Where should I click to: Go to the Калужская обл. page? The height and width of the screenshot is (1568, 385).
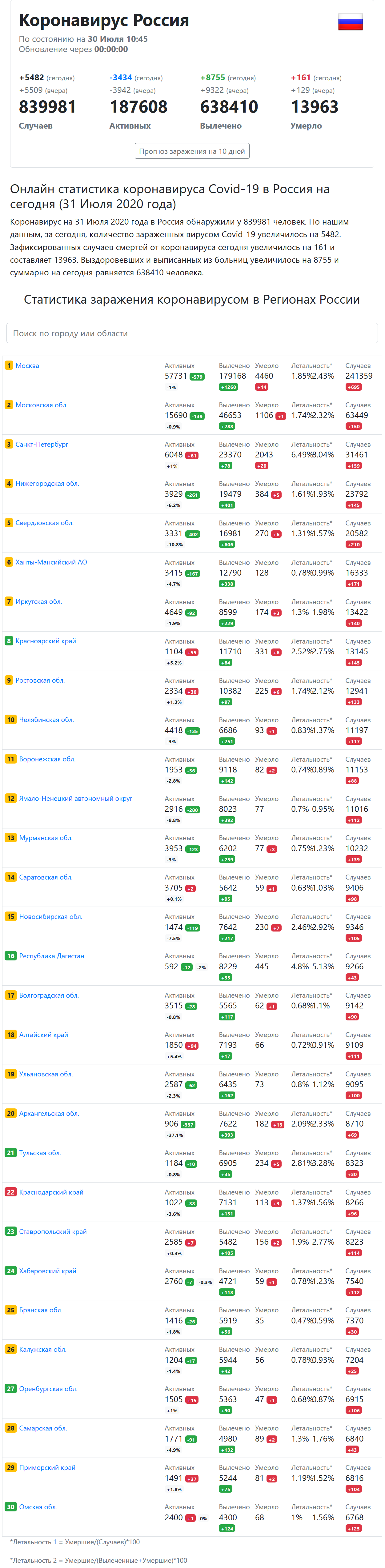43,1350
